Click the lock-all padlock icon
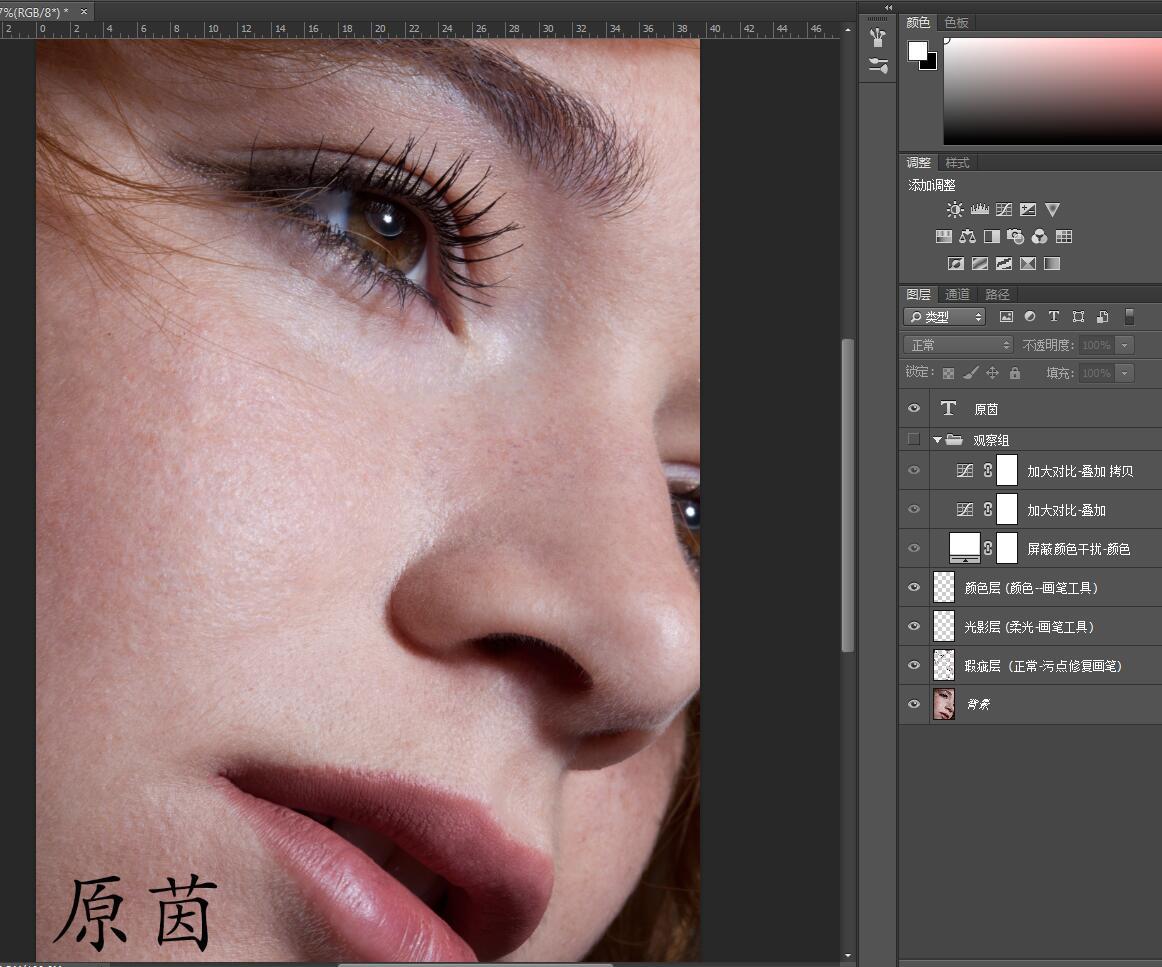Image resolution: width=1162 pixels, height=967 pixels. coord(1015,373)
